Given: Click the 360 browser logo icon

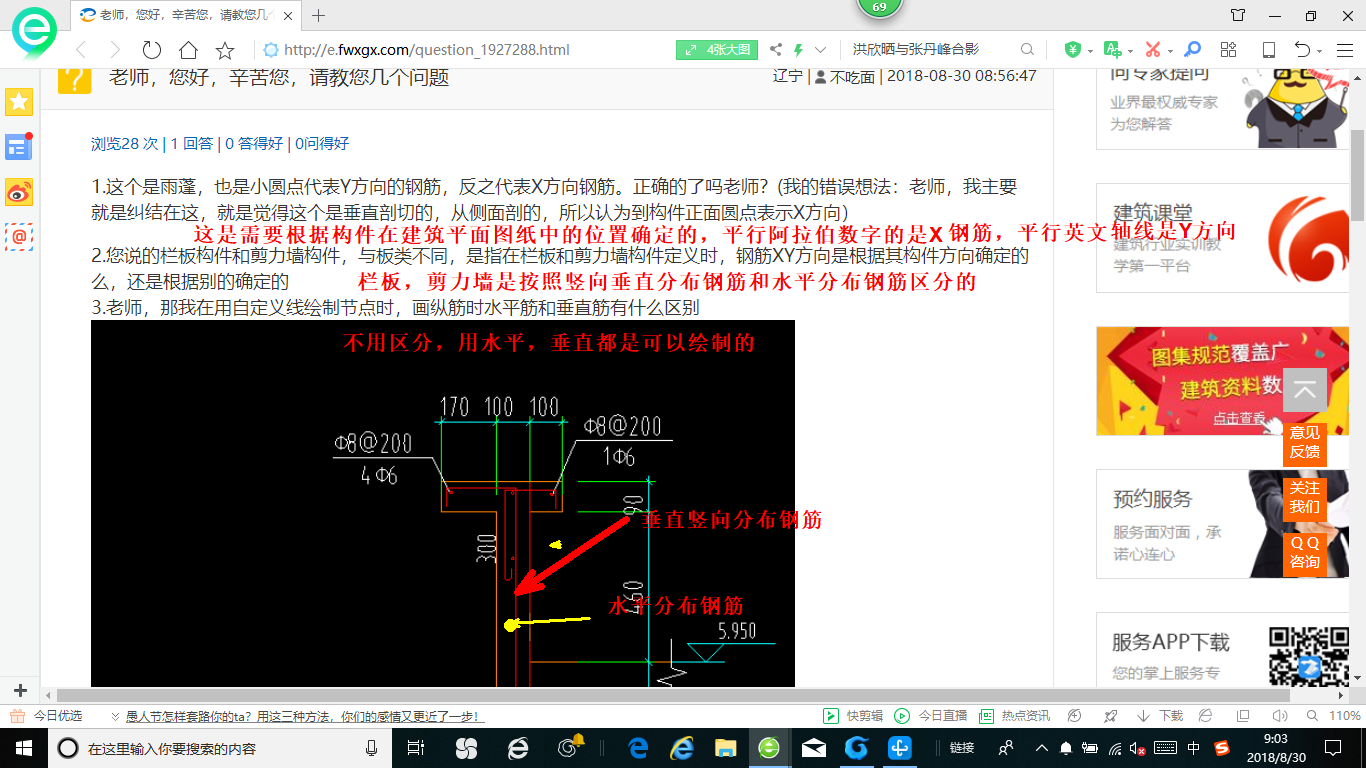Looking at the screenshot, I should pos(33,35).
